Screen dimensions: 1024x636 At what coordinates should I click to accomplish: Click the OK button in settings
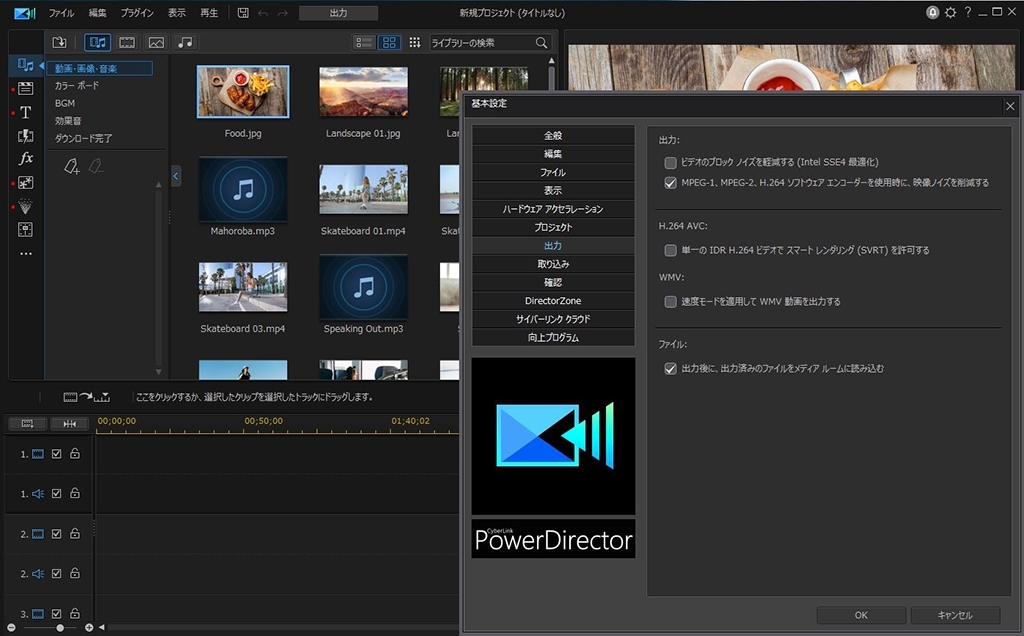click(x=860, y=615)
